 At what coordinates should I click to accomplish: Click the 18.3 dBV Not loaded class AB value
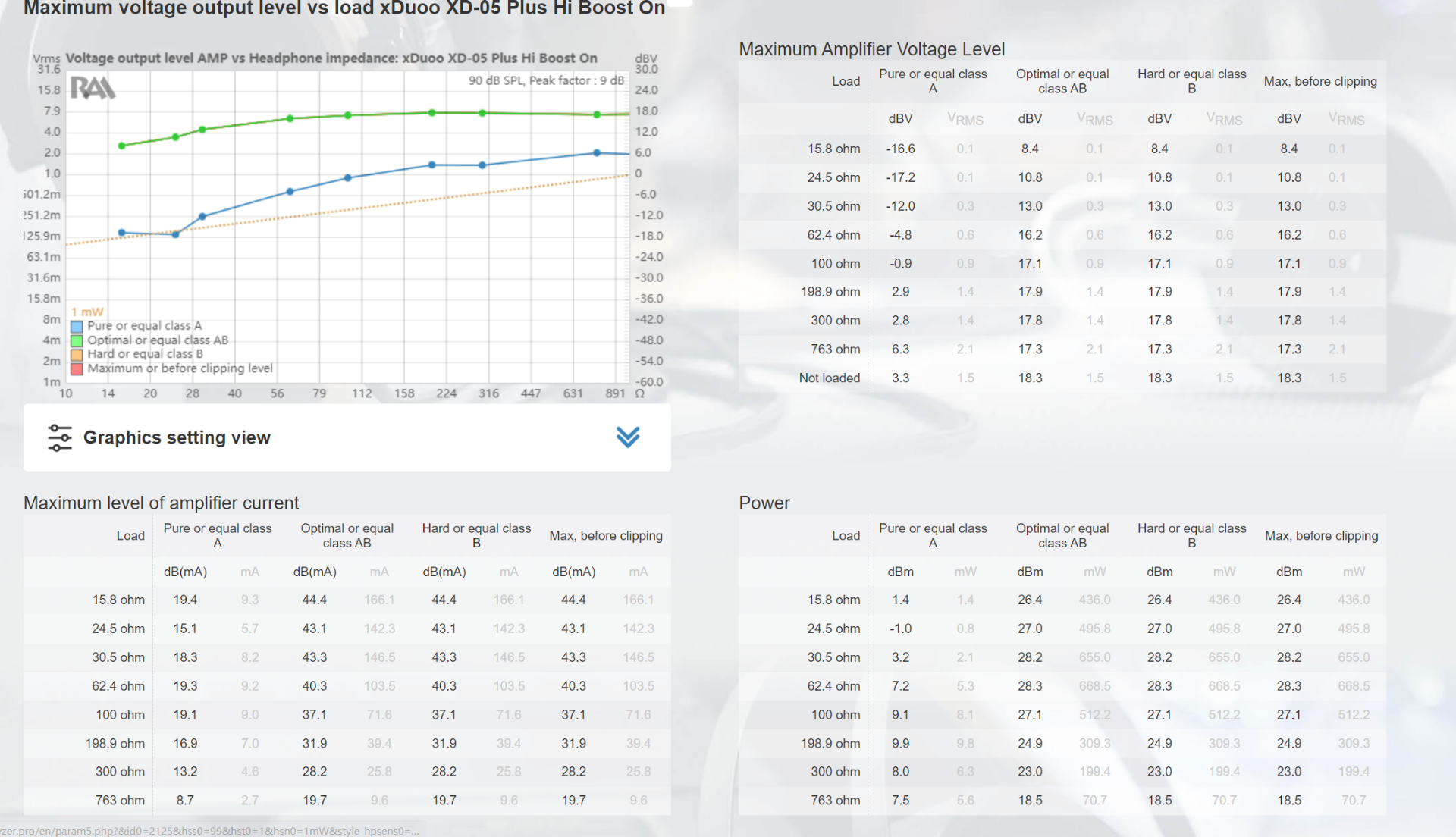point(1030,378)
